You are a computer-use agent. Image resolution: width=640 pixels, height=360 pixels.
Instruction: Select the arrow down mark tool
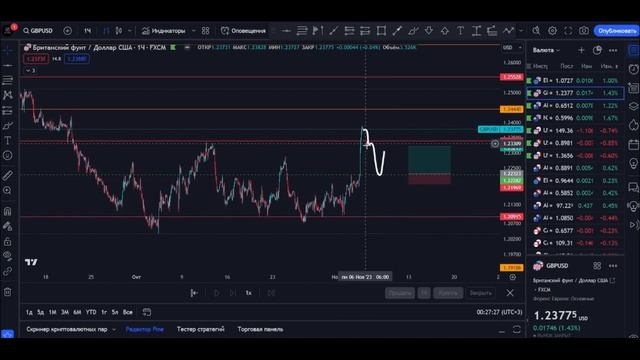(x=429, y=31)
